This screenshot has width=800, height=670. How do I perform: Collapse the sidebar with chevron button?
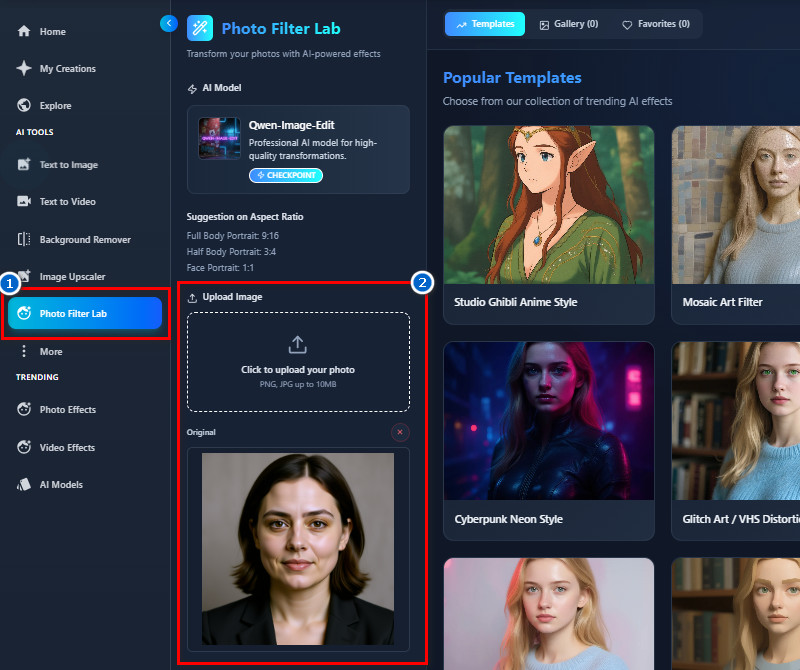pyautogui.click(x=168, y=23)
